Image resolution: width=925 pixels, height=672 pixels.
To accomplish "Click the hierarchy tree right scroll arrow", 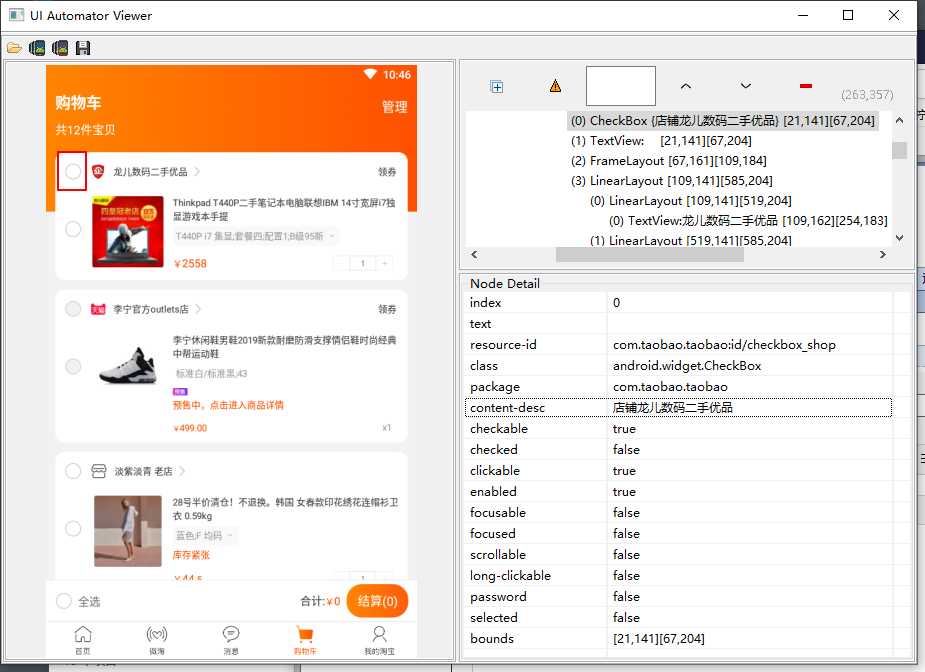I will point(883,254).
